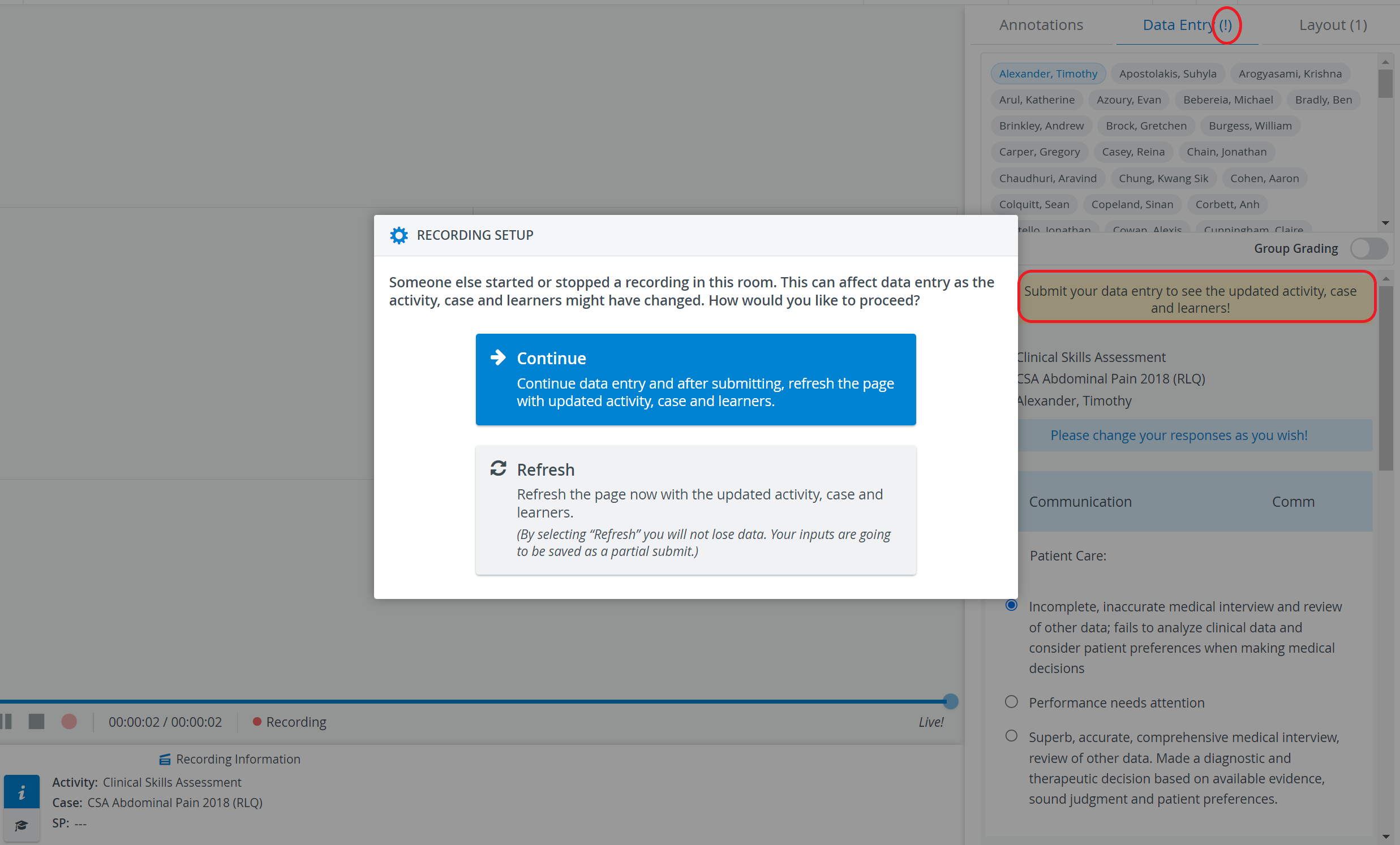Image resolution: width=1400 pixels, height=845 pixels.
Task: Click the Recording Information icon
Action: point(165,759)
